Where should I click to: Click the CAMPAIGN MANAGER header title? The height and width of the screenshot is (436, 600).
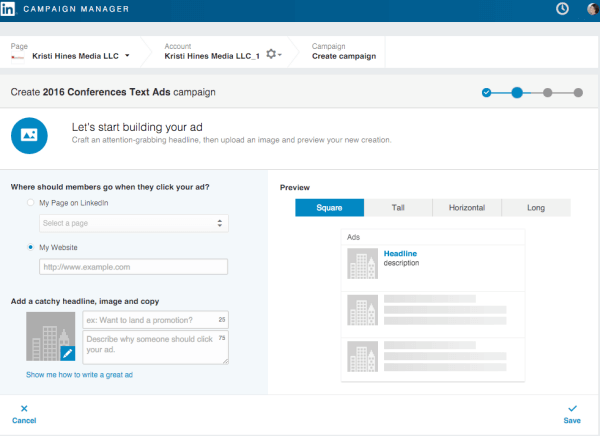pyautogui.click(x=76, y=9)
